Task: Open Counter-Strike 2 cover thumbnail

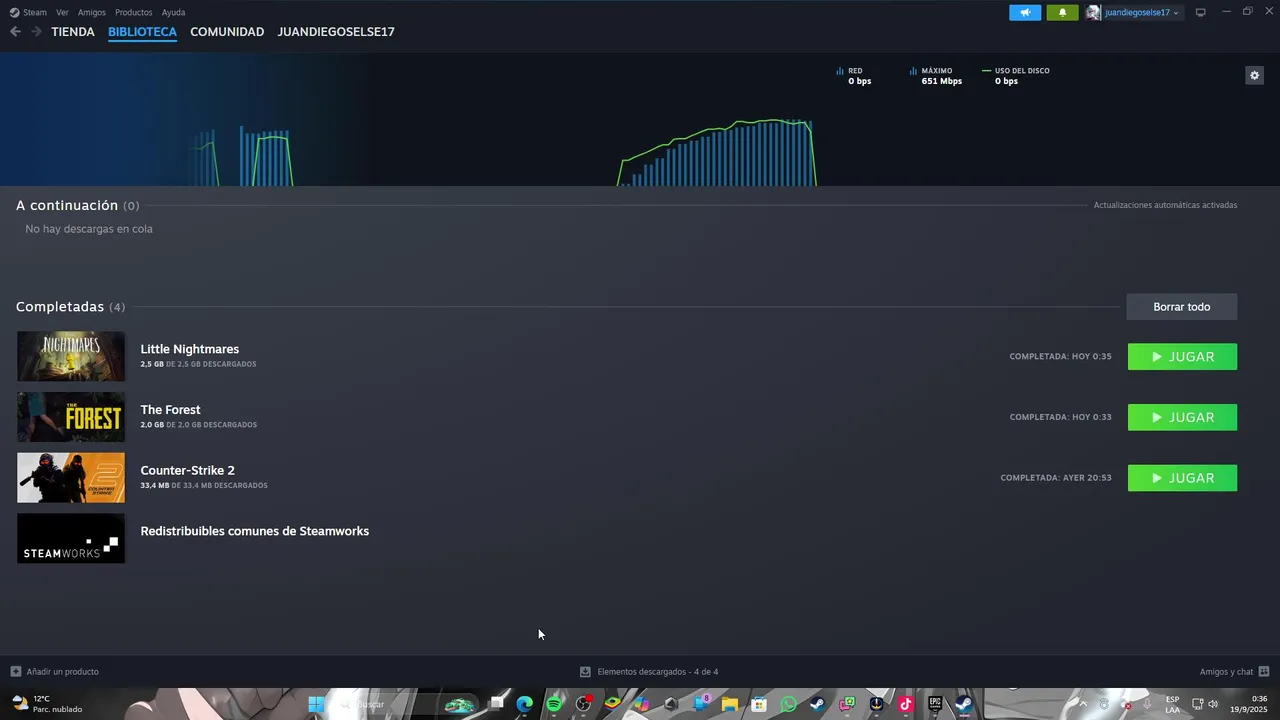Action: [71, 478]
